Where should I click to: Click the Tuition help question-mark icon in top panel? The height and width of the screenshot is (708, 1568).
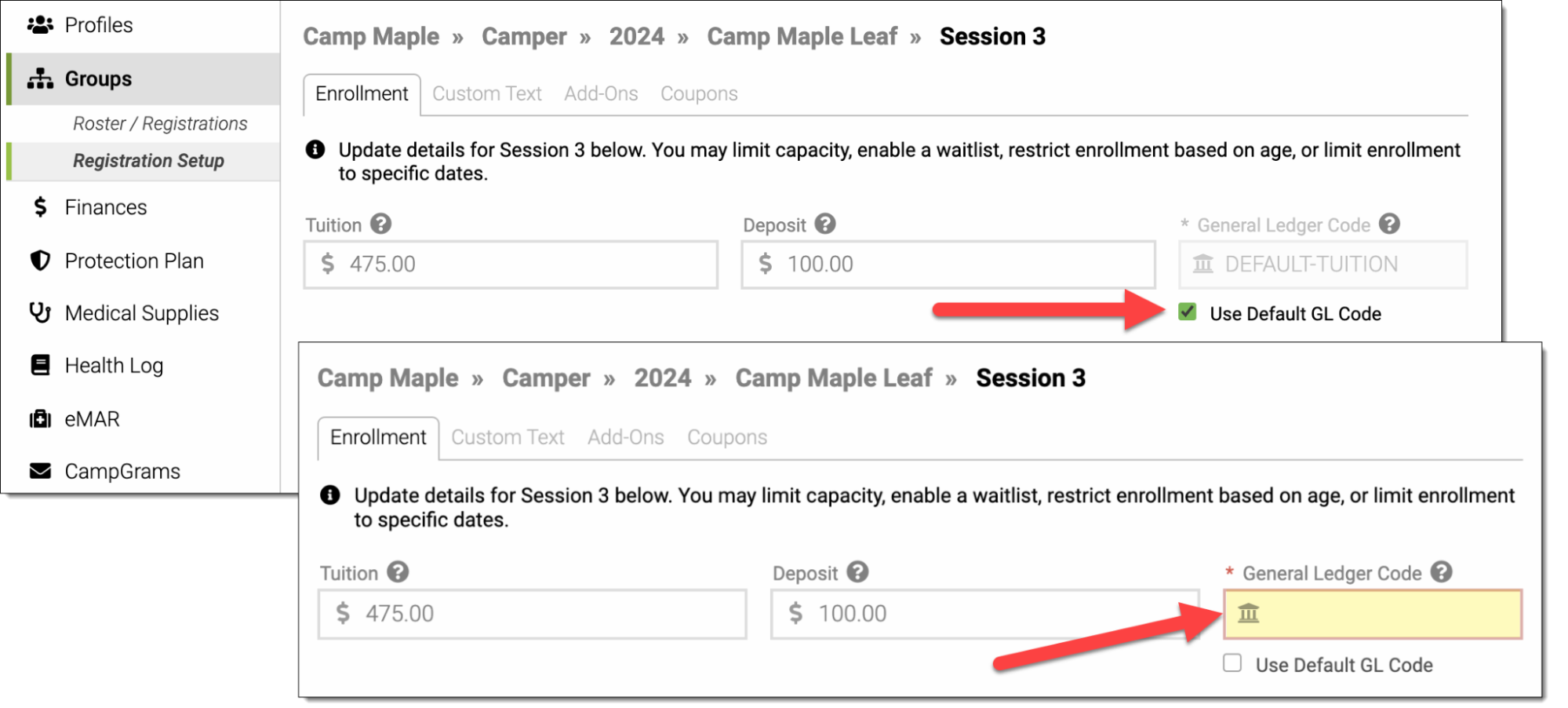381,224
